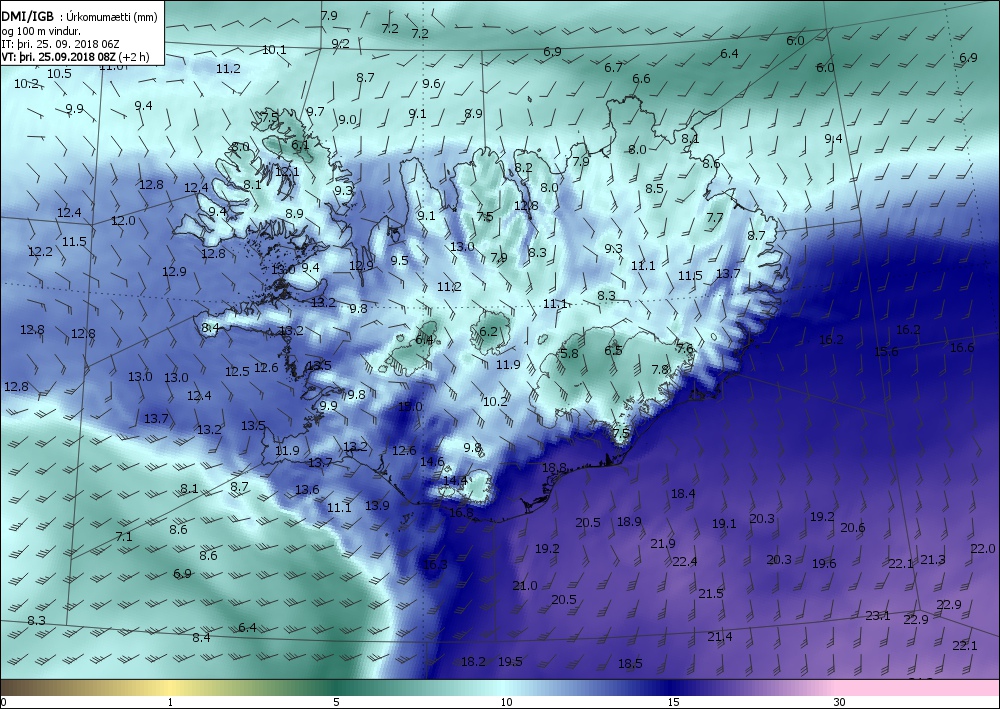The height and width of the screenshot is (709, 1000).
Task: Click the value 18.9 on the map
Action: coord(629,522)
